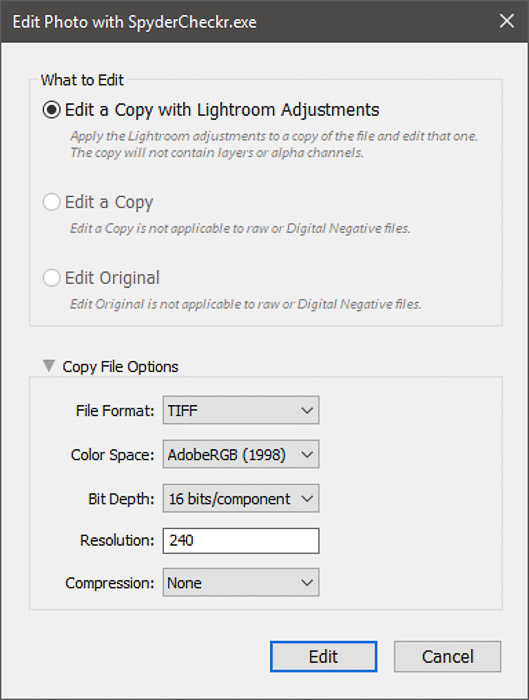Select the Edit Original radio button
529x700 pixels.
[x=51, y=278]
